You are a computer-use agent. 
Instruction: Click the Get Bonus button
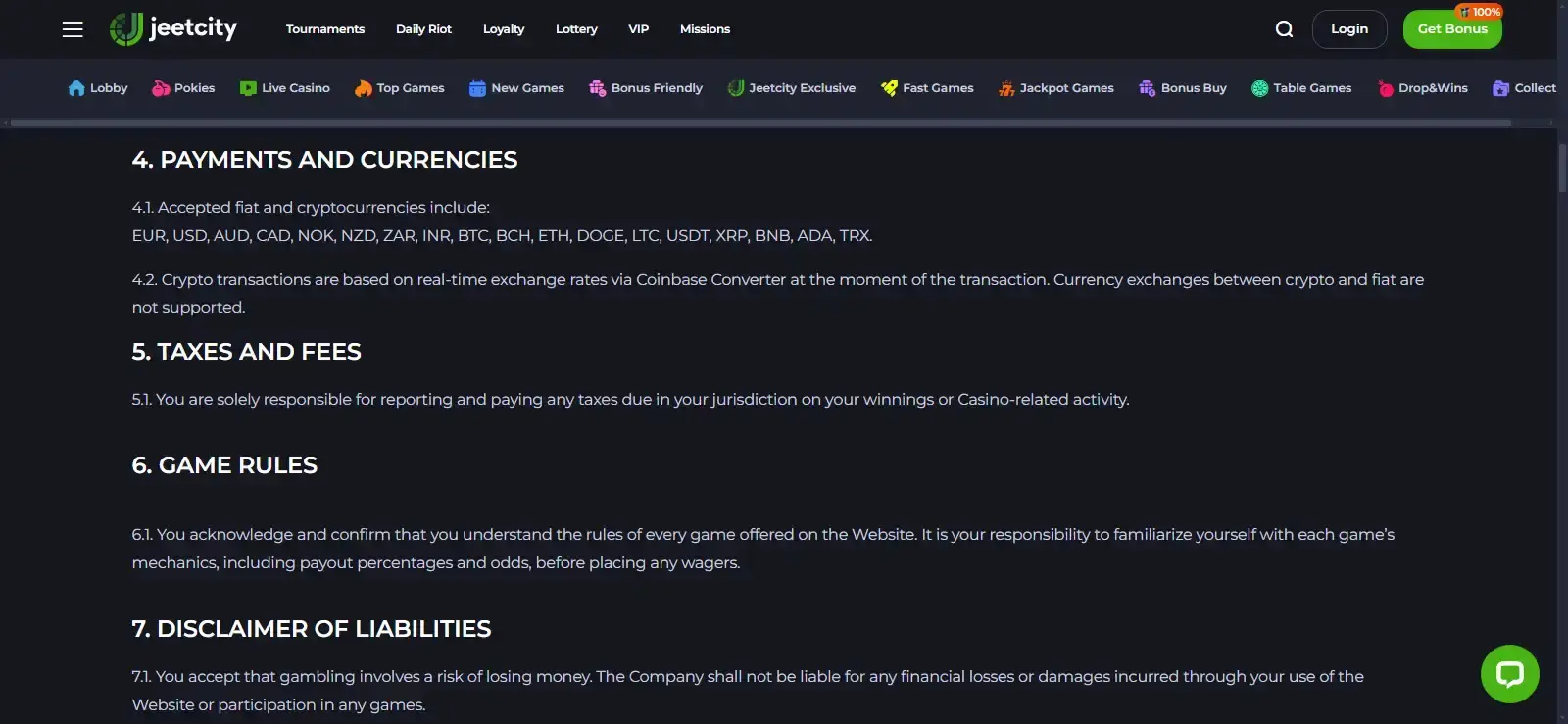(x=1452, y=29)
